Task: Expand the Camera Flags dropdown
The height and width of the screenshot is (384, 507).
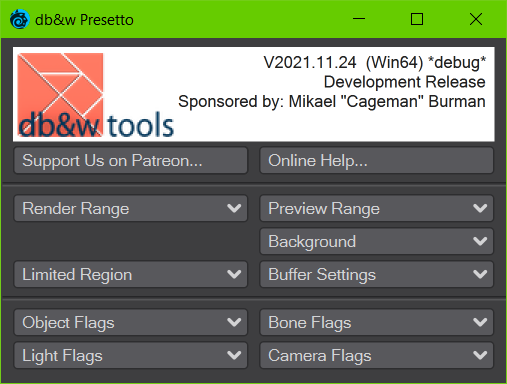Action: [x=376, y=355]
